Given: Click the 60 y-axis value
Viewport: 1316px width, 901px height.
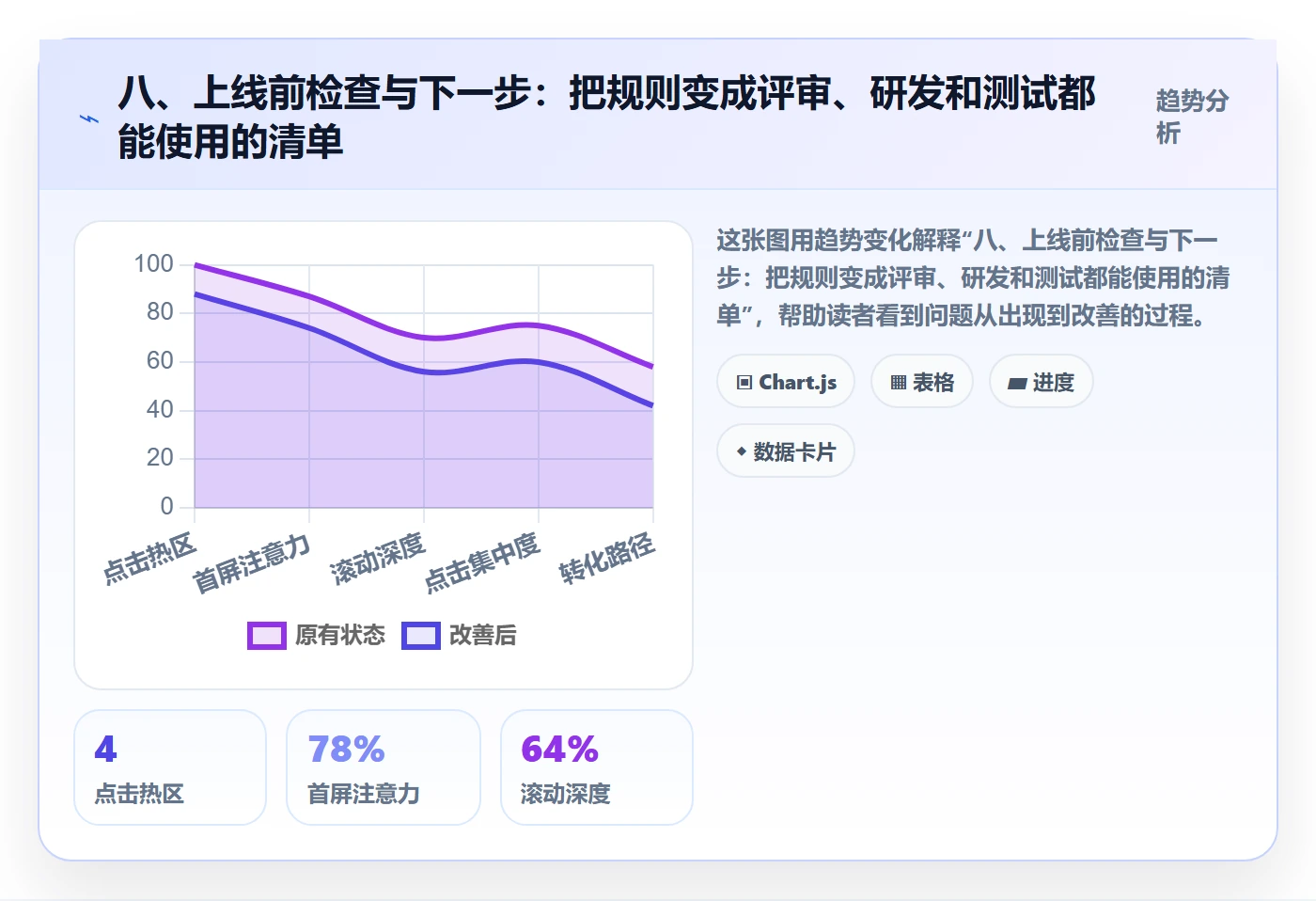Looking at the screenshot, I should [160, 360].
